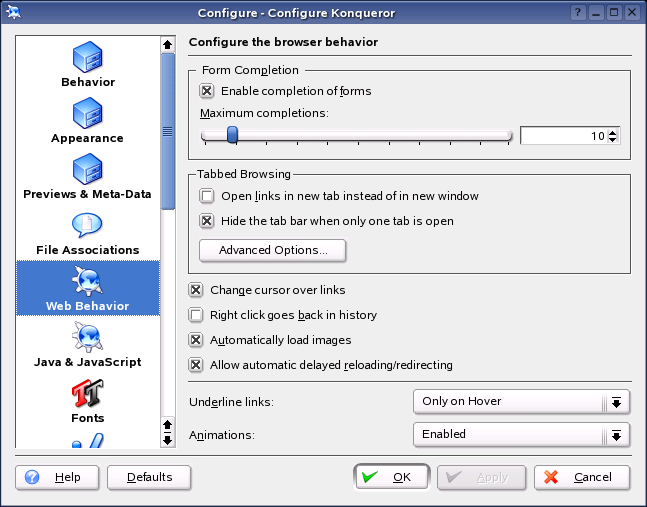Viewport: 647px width, 507px height.
Task: Increase maximum completions with spinner up arrow
Action: coord(613,132)
